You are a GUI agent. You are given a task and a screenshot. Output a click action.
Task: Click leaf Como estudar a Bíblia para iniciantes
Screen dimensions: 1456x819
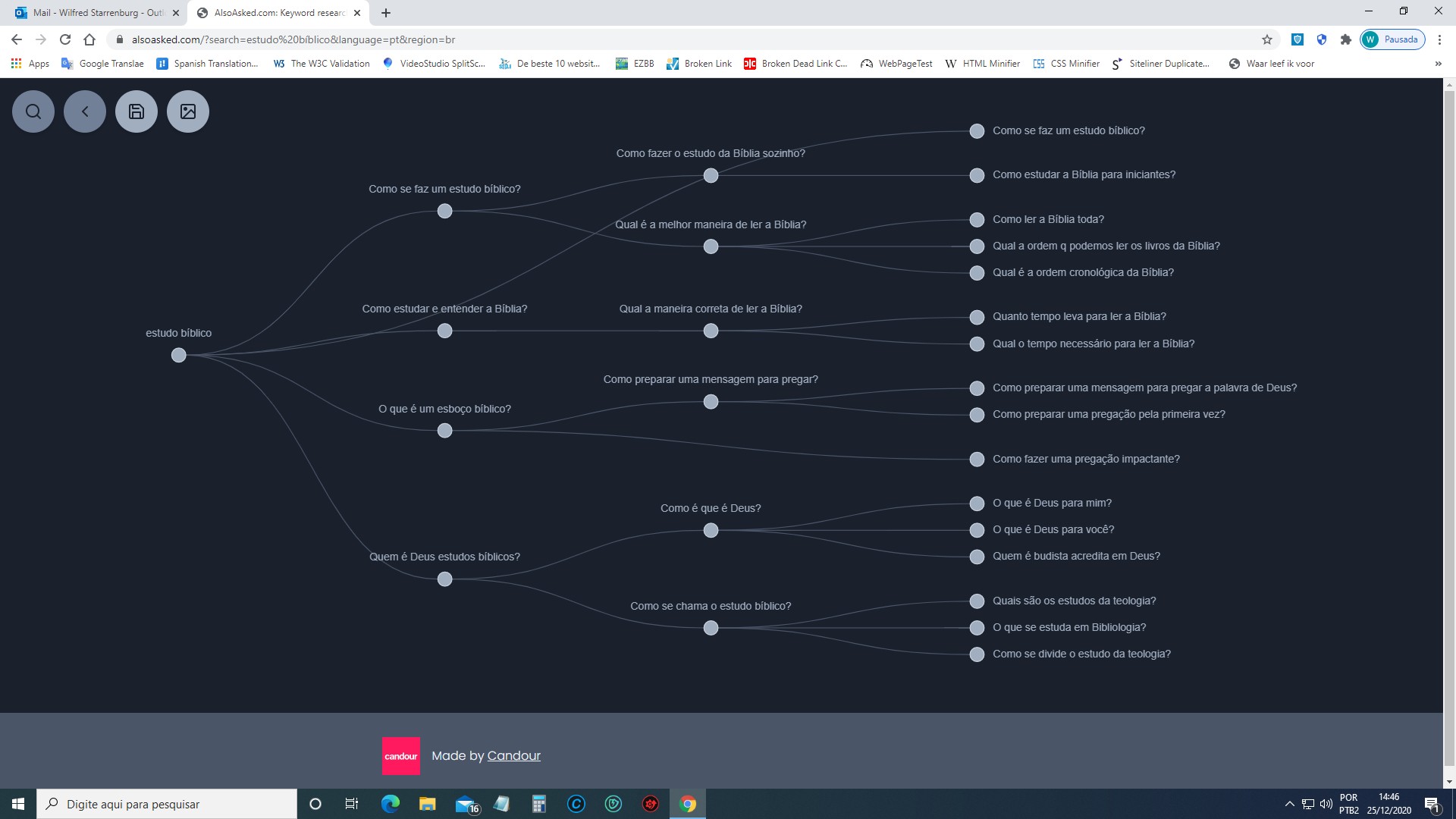[977, 175]
